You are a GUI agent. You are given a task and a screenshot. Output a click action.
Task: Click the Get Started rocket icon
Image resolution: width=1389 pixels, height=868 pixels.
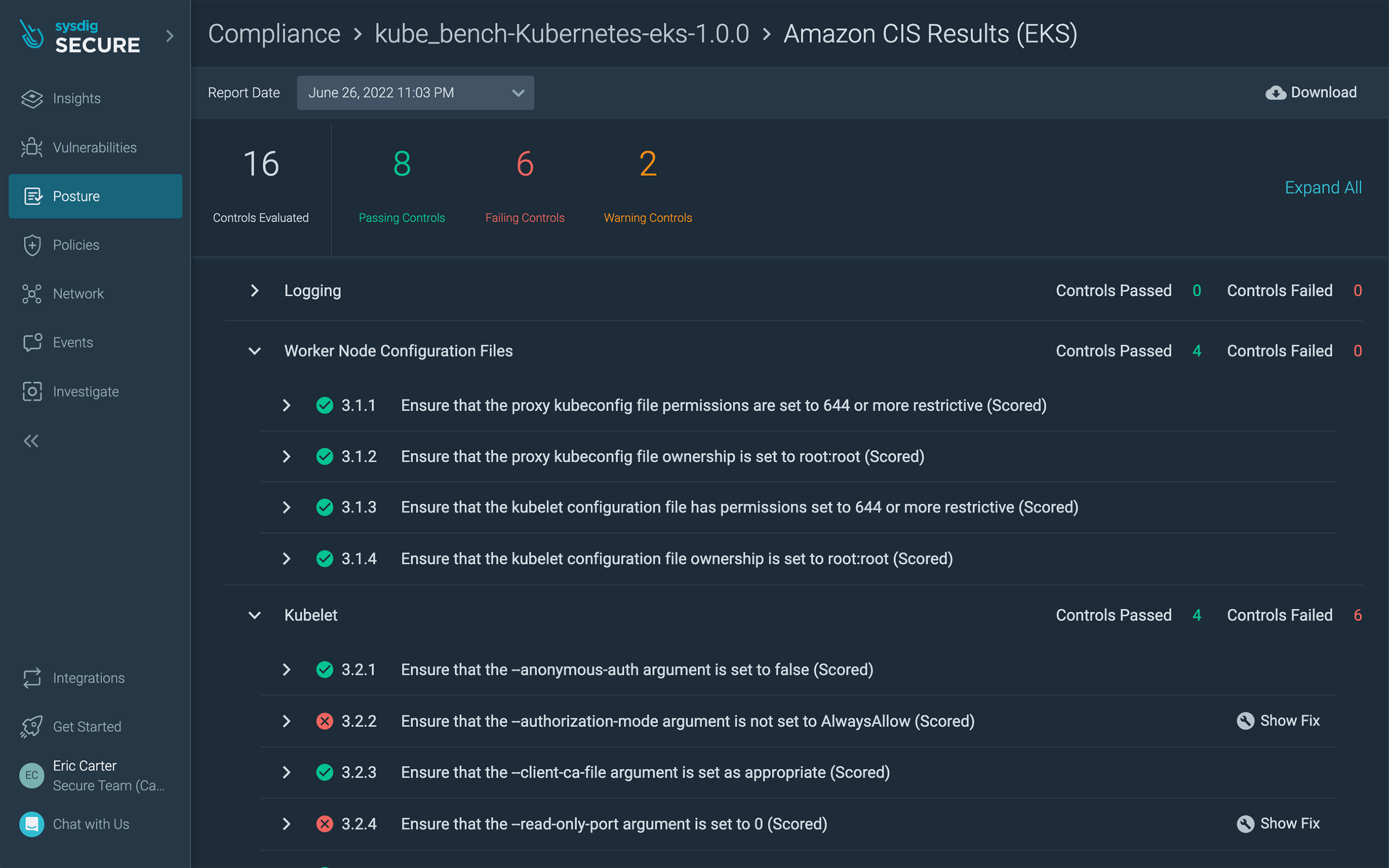click(32, 726)
